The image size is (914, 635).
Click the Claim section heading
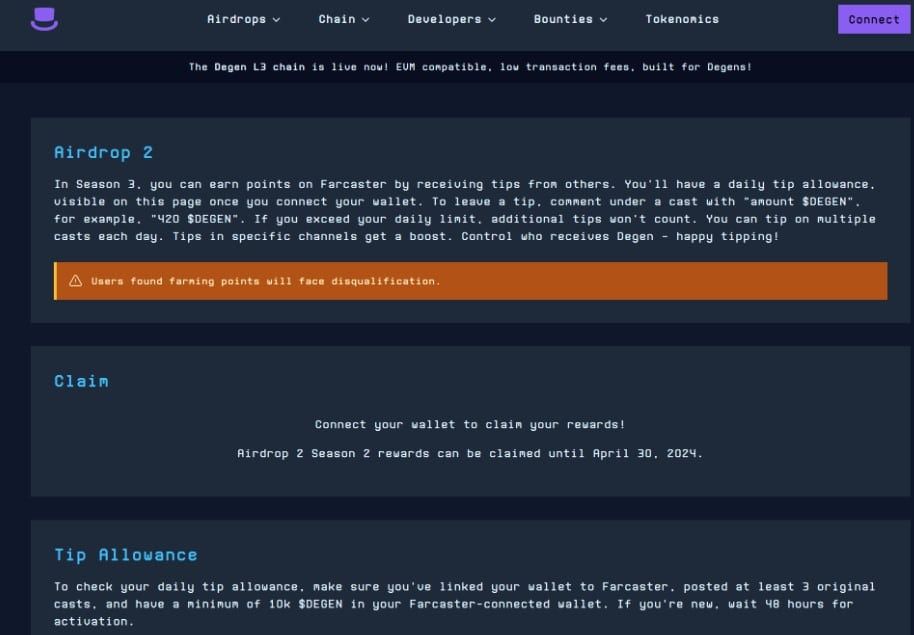81,381
